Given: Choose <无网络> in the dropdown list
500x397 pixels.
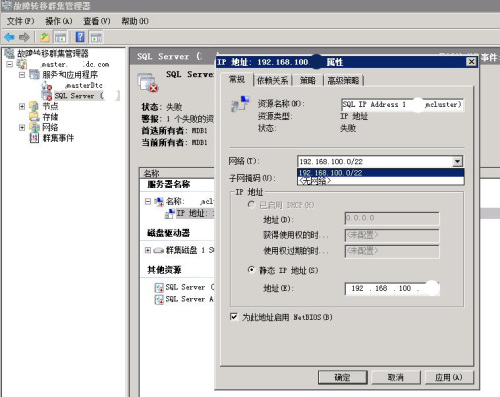Looking at the screenshot, I should 380,181.
